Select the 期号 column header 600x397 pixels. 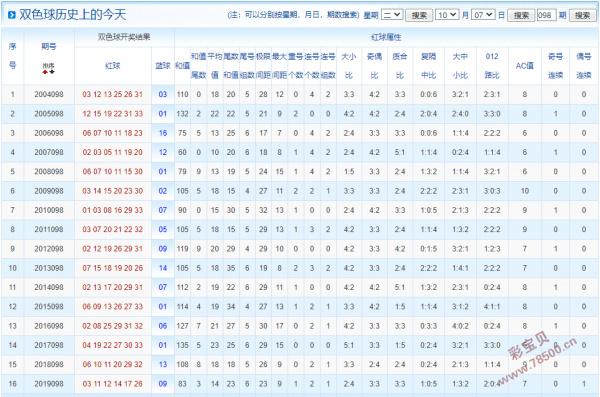49,47
